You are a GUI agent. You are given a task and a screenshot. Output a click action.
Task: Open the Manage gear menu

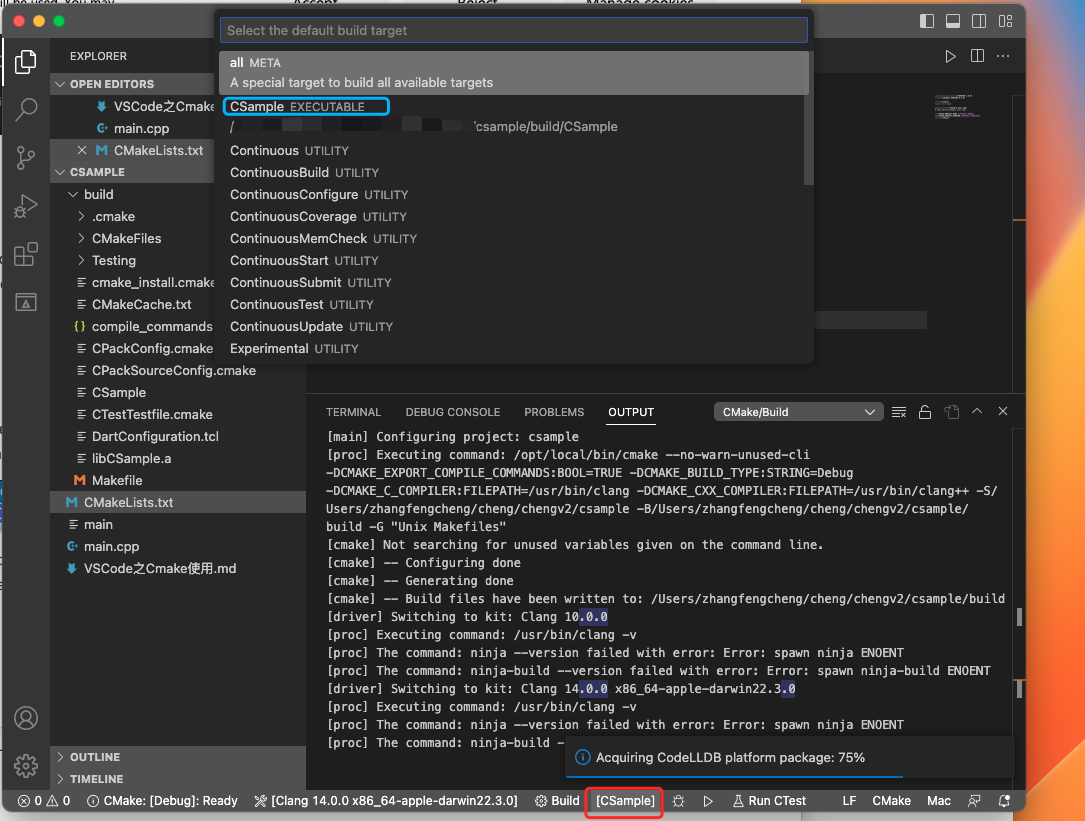coord(26,766)
